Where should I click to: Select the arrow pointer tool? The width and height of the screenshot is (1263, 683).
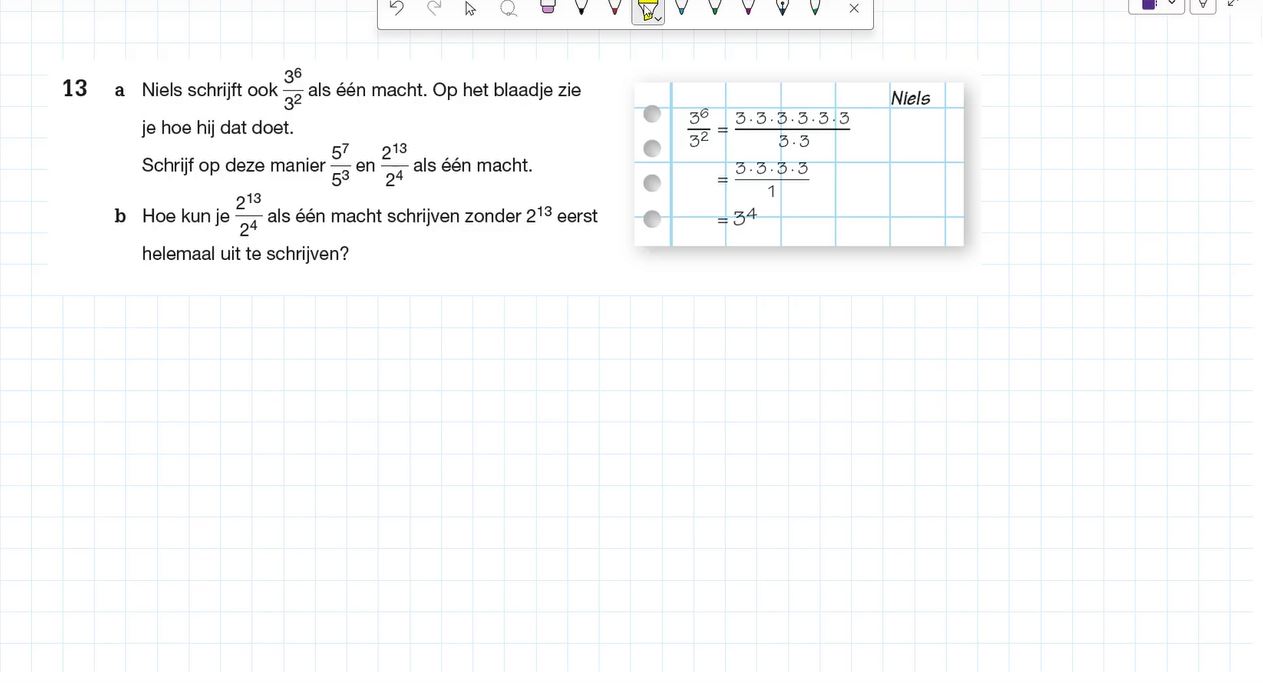[470, 8]
